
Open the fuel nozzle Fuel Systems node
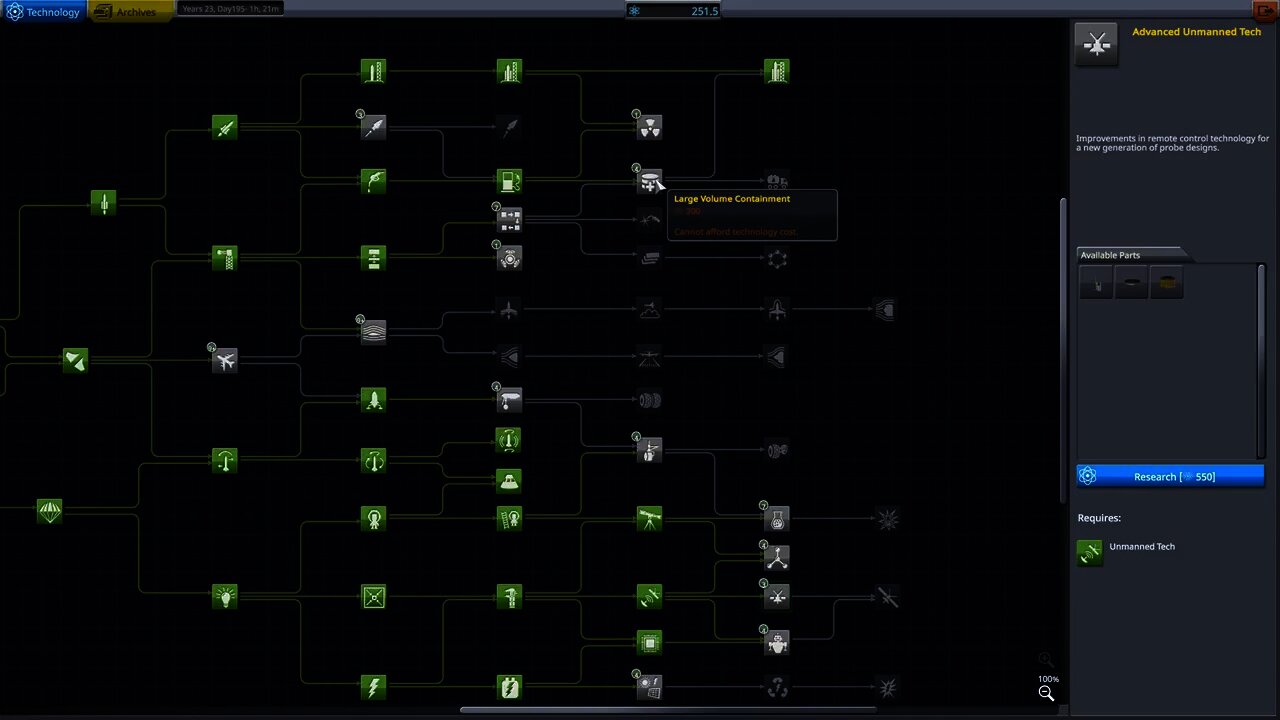(373, 181)
